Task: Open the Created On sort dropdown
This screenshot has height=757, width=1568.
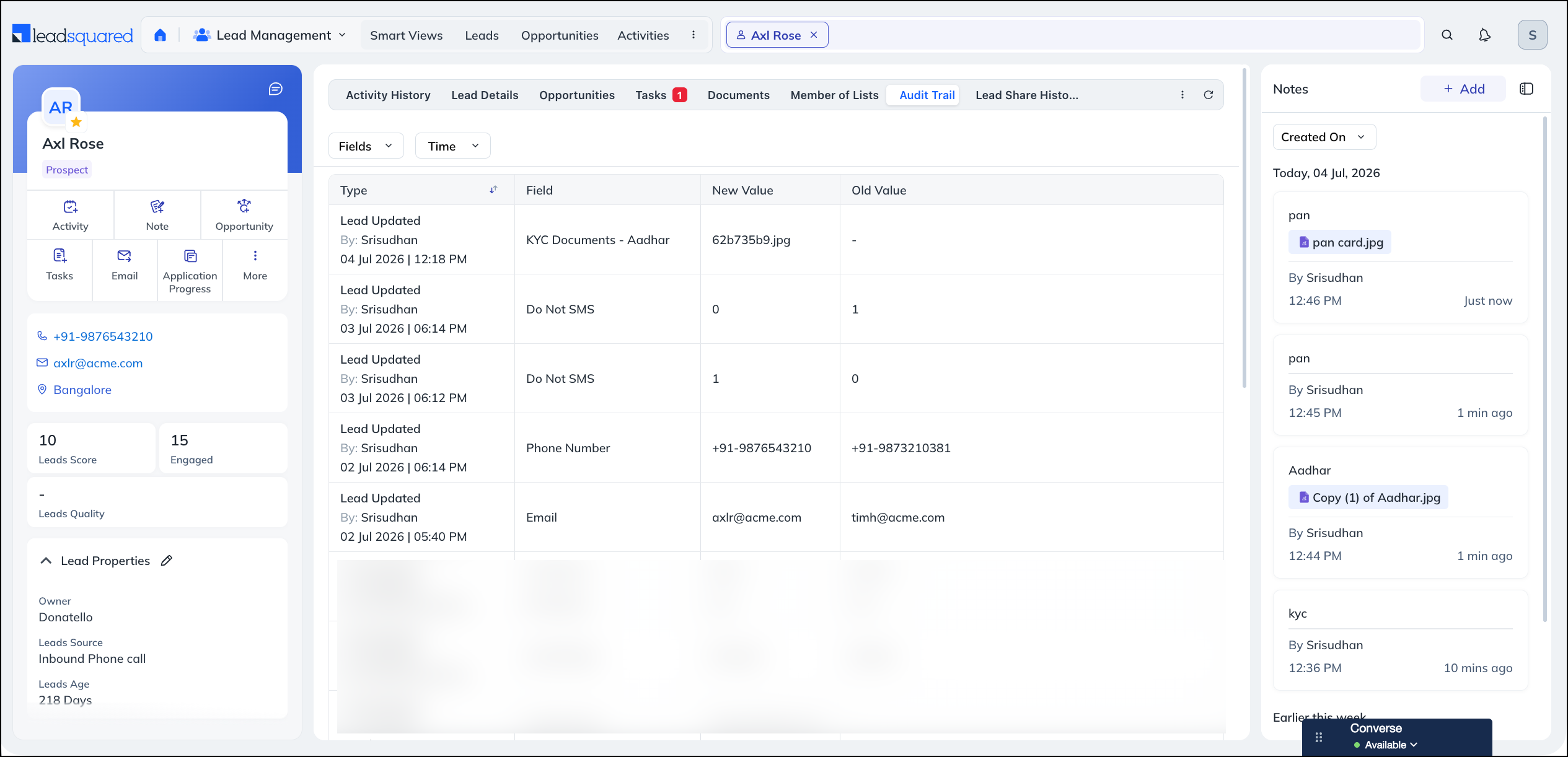Action: tap(1324, 137)
